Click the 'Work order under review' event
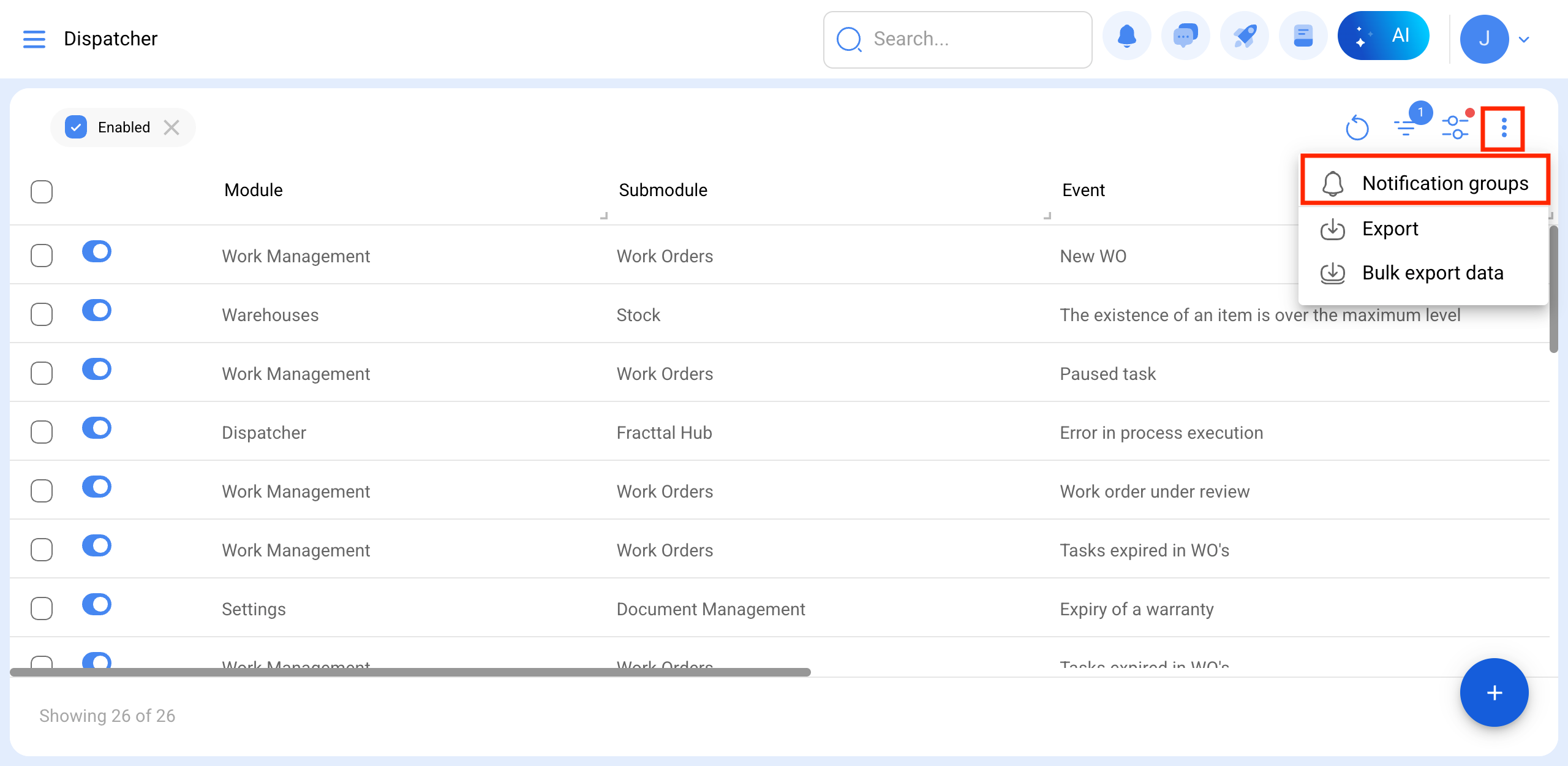 pyautogui.click(x=1155, y=491)
